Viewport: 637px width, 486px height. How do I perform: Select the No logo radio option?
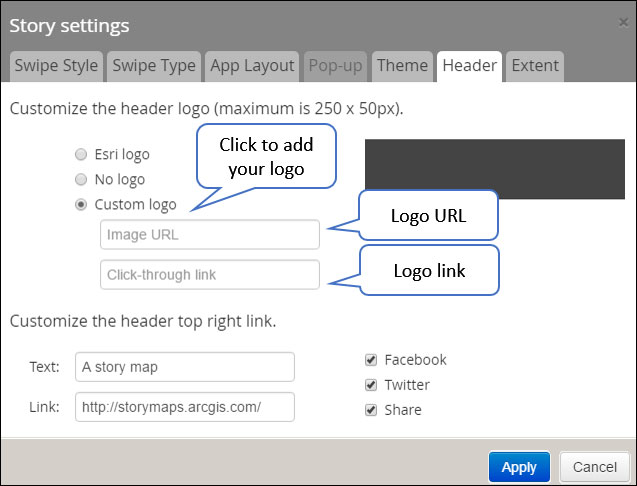(81, 180)
